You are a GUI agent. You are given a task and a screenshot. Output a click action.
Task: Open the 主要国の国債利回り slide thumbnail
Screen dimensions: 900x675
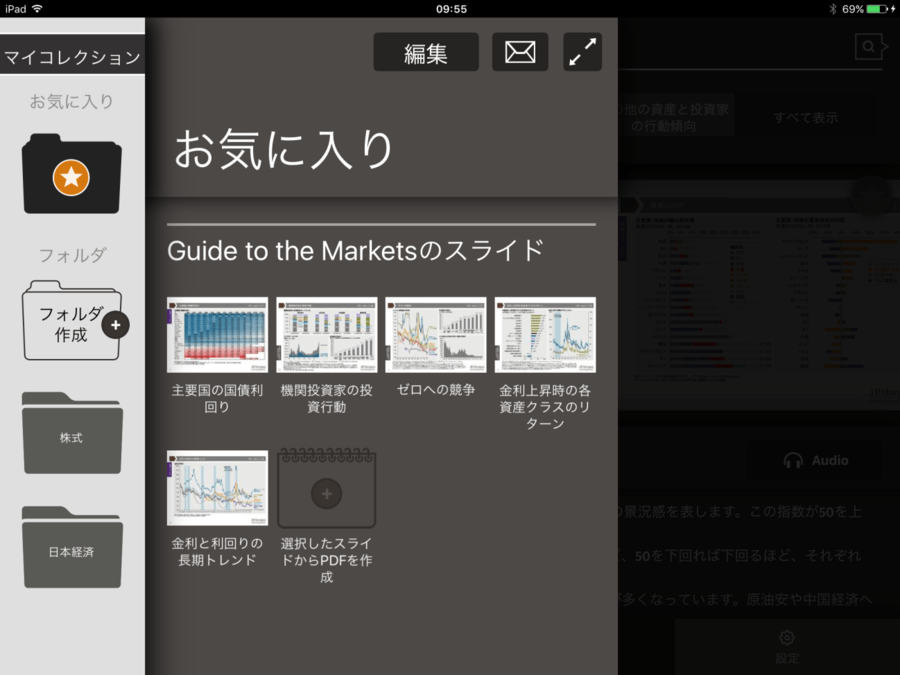point(217,334)
